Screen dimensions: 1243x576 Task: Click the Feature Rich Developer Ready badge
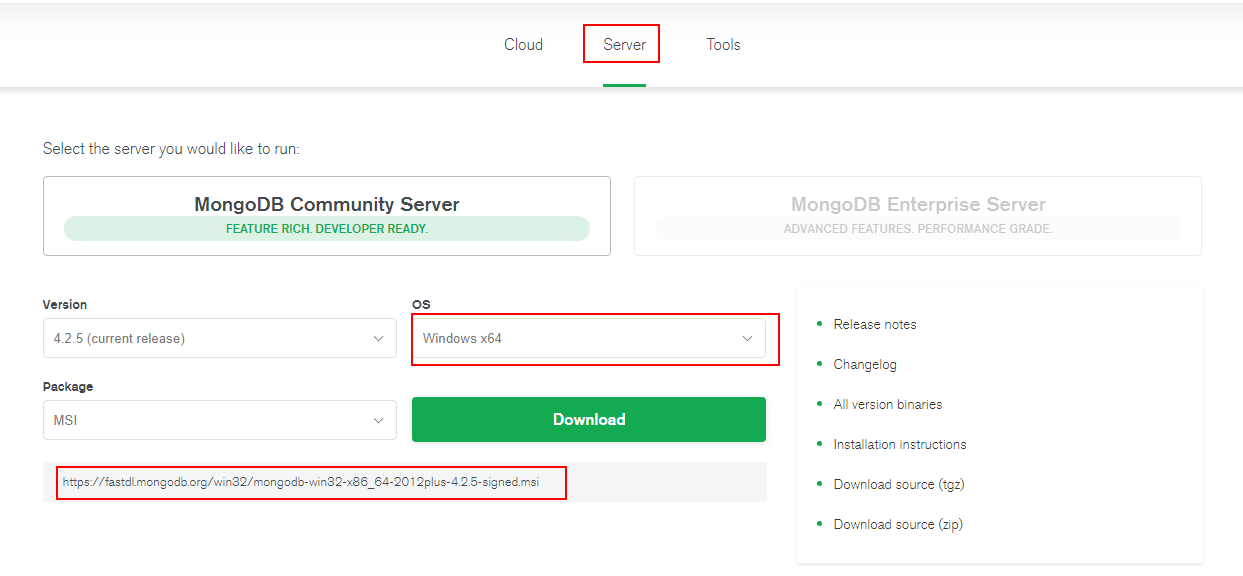pyautogui.click(x=327, y=229)
